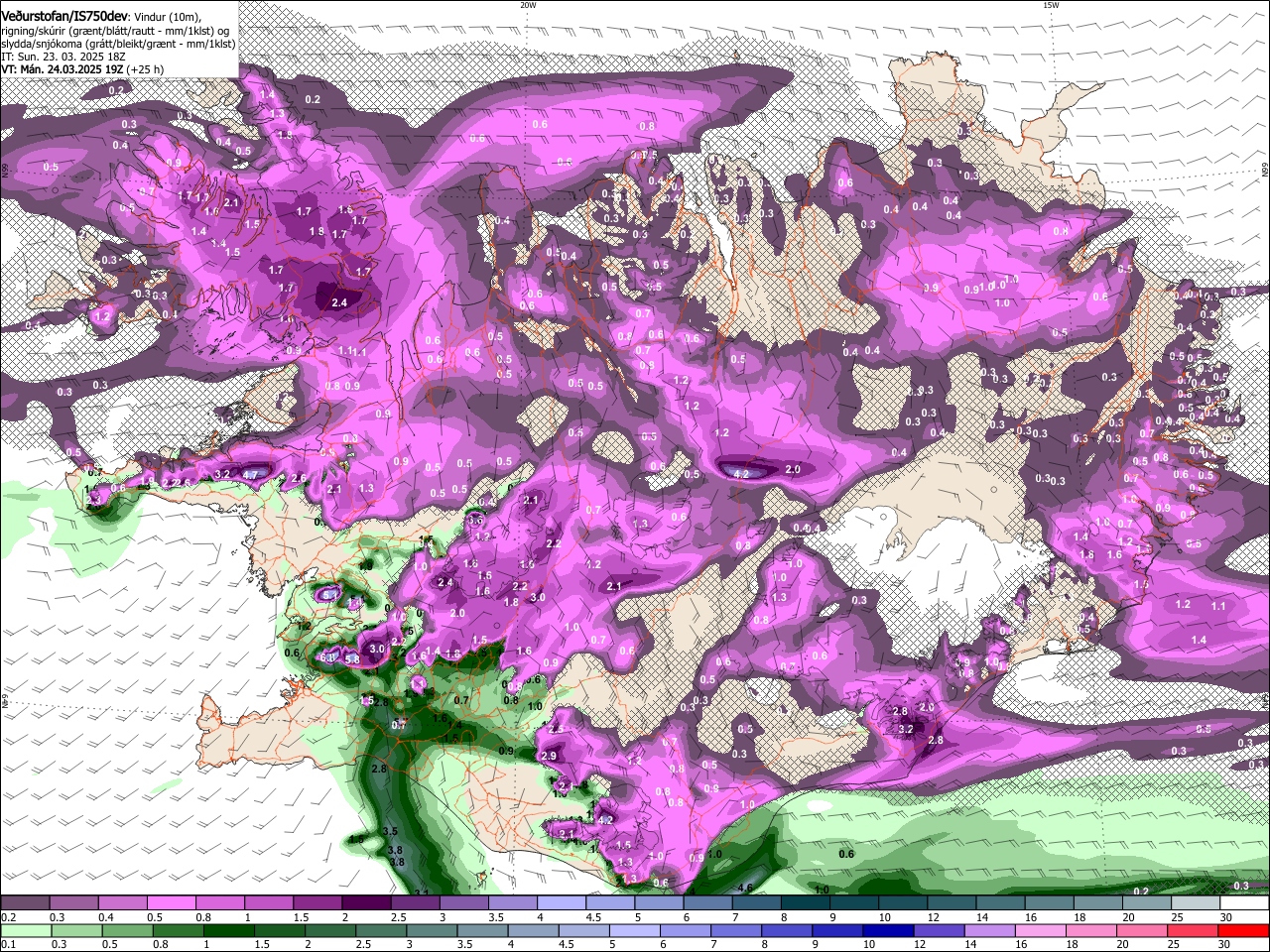1270x952 pixels.
Task: Select the upper scale swatch starting at 0.3
Action: (x=73, y=903)
